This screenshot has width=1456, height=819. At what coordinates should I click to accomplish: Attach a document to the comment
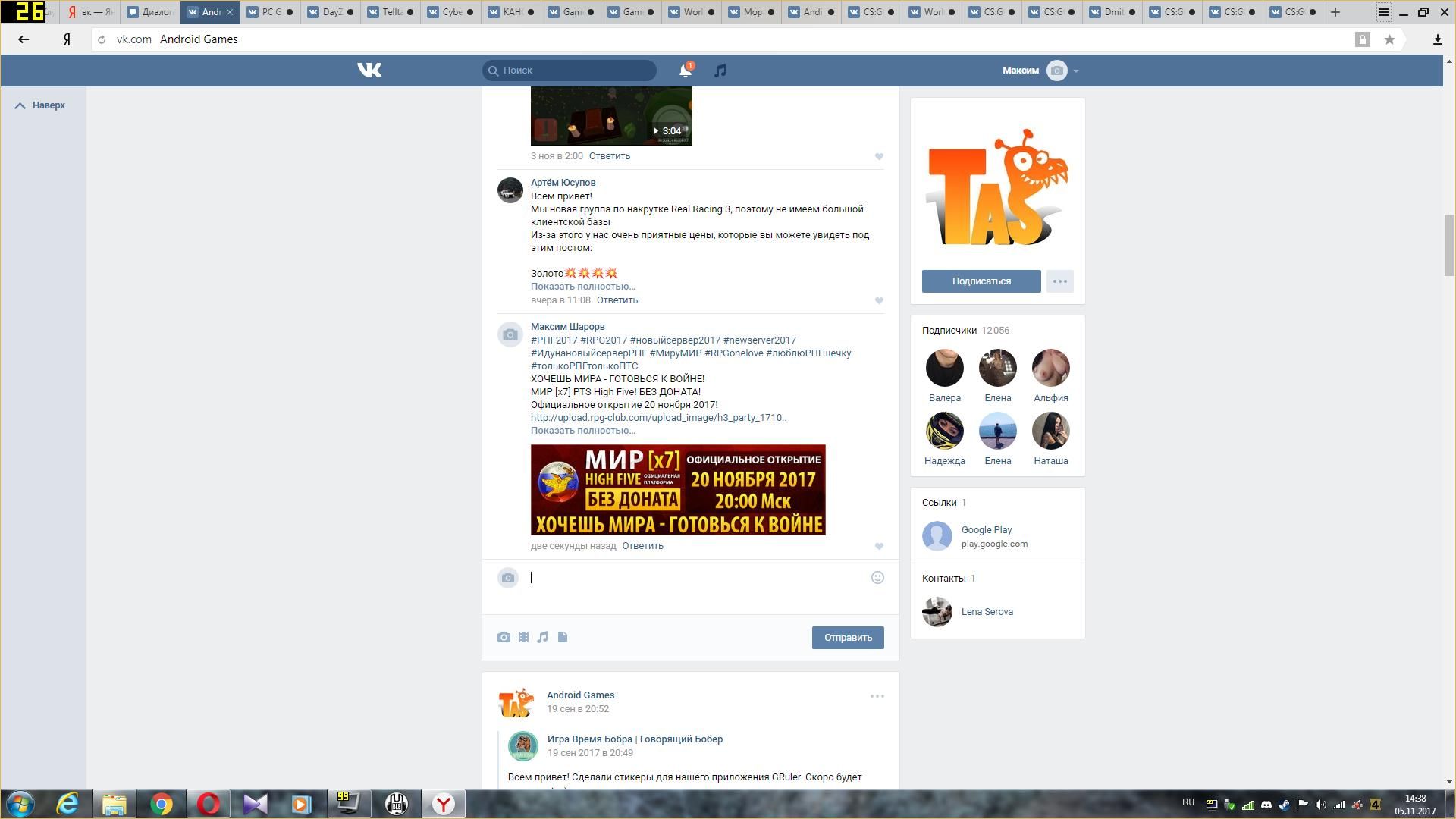click(563, 638)
